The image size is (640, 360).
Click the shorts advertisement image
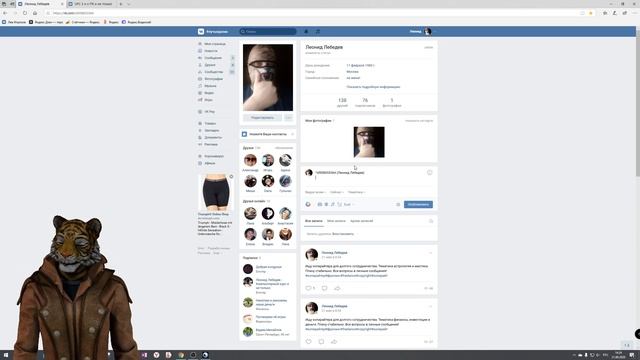point(215,192)
